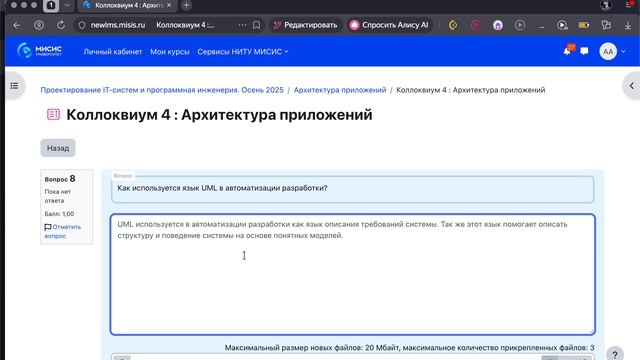This screenshot has height=360, width=640.
Task: Open the help question mark button
Action: click(615, 353)
